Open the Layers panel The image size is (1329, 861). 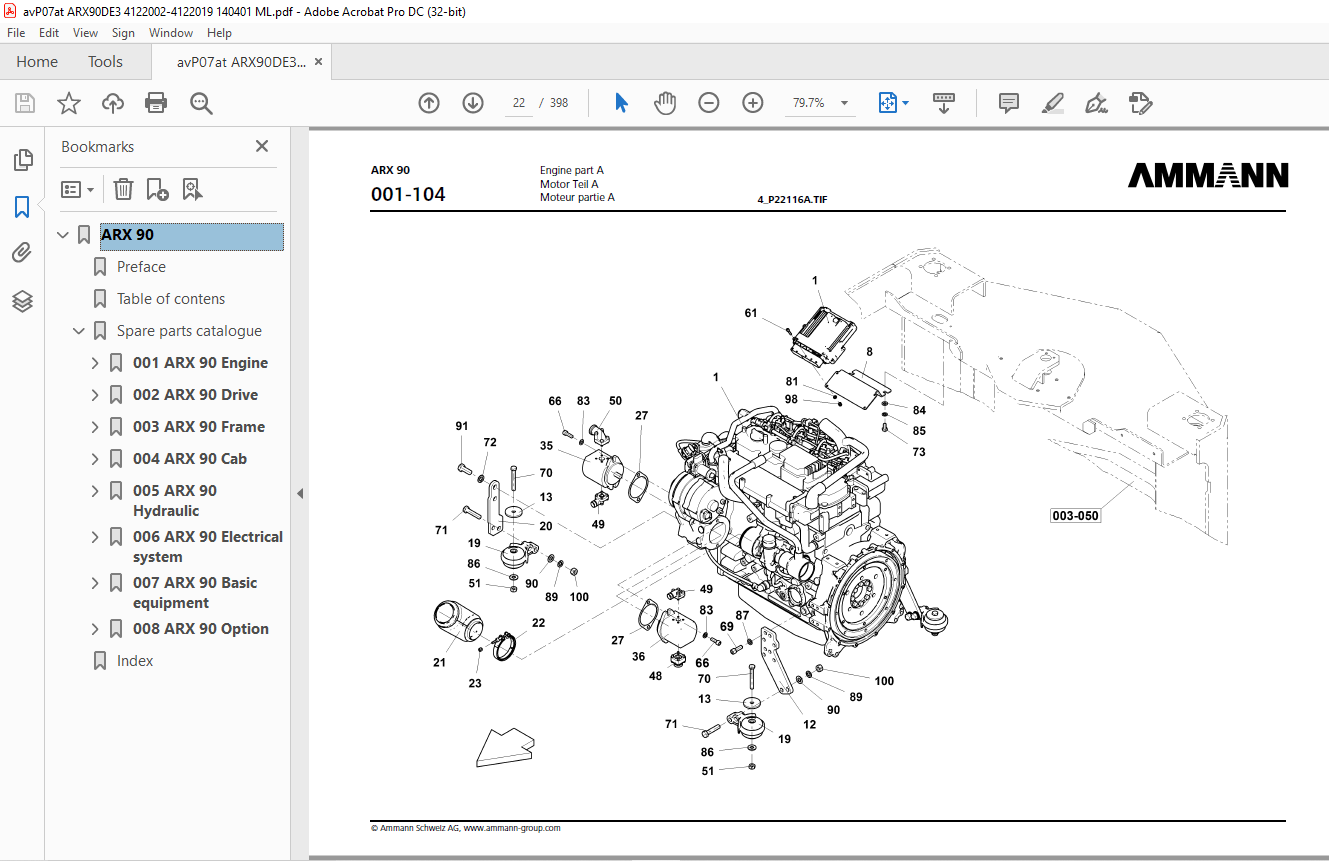[22, 300]
